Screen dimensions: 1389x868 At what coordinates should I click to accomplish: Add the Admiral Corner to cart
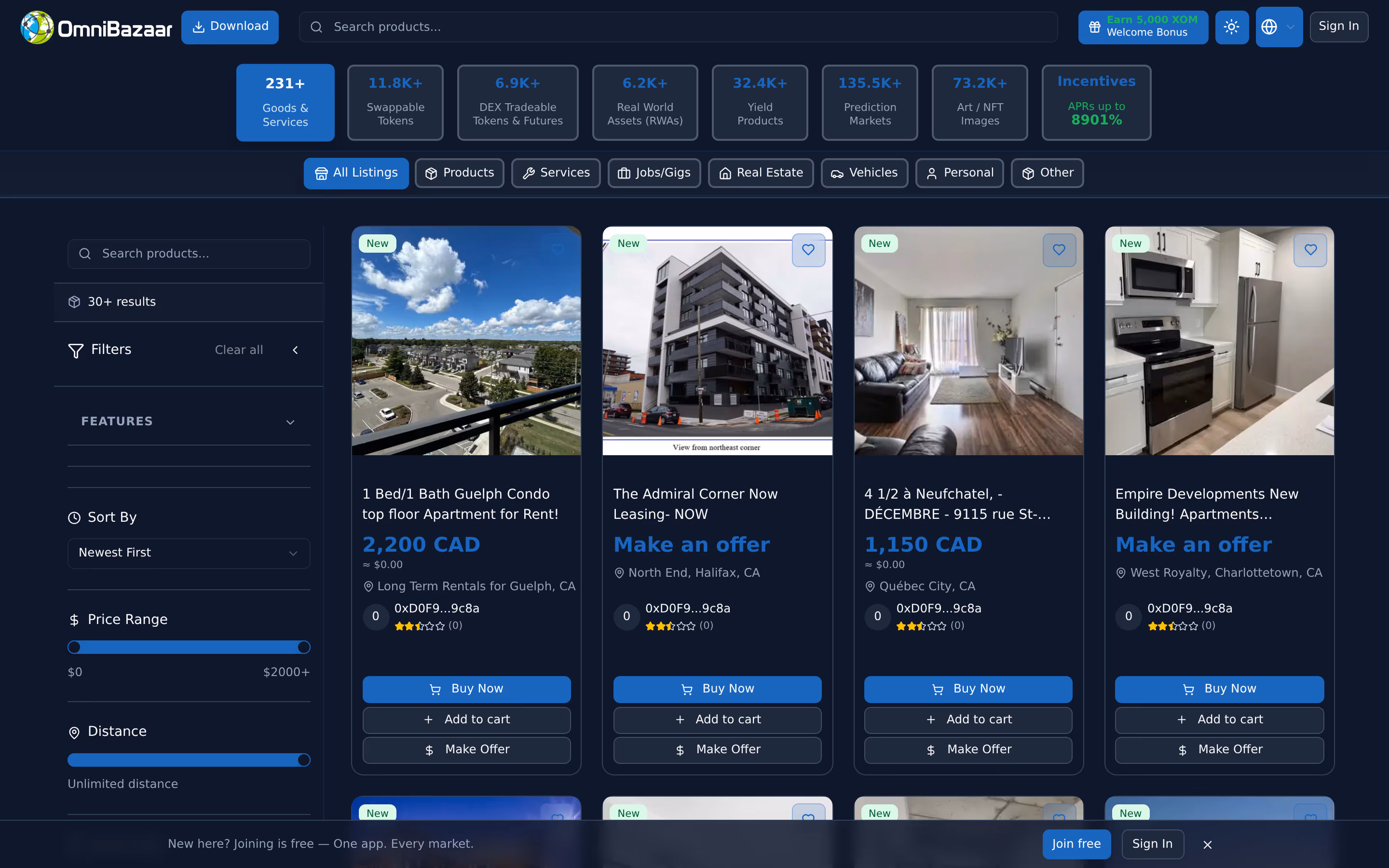pyautogui.click(x=718, y=720)
